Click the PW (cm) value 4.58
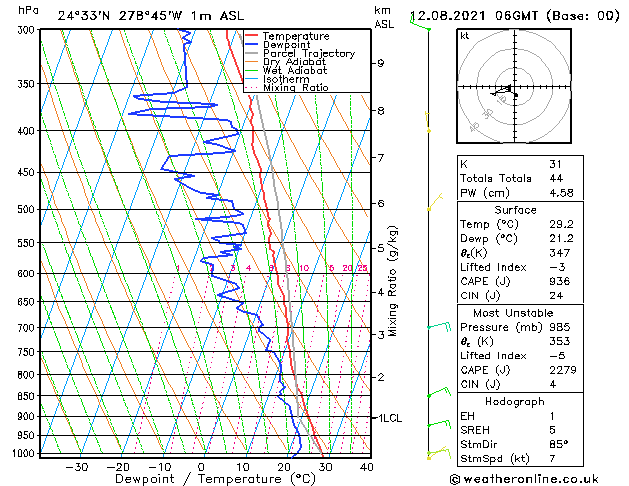629x486 pixels. pos(561,193)
